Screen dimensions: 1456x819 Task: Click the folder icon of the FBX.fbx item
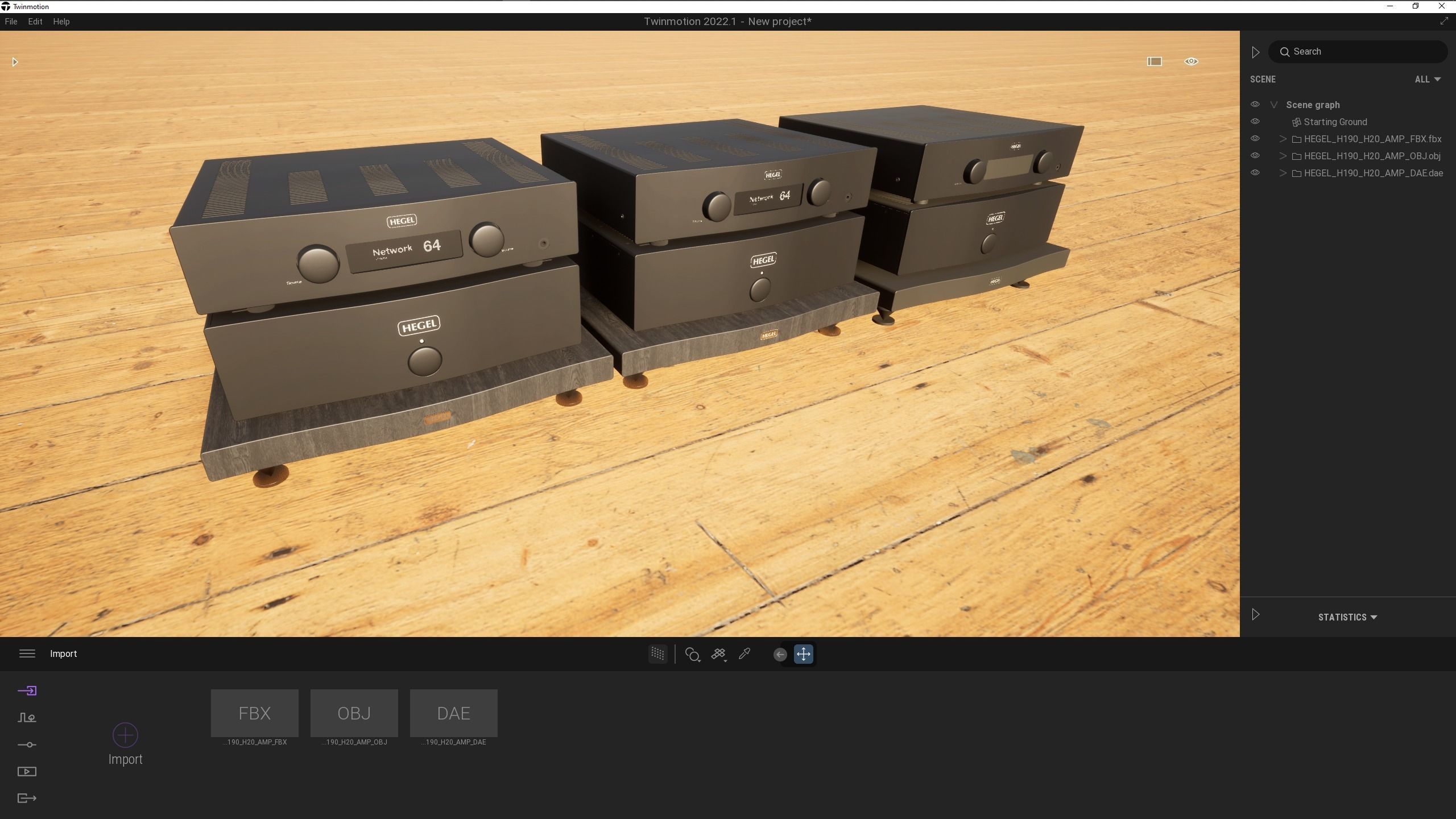click(x=1297, y=139)
